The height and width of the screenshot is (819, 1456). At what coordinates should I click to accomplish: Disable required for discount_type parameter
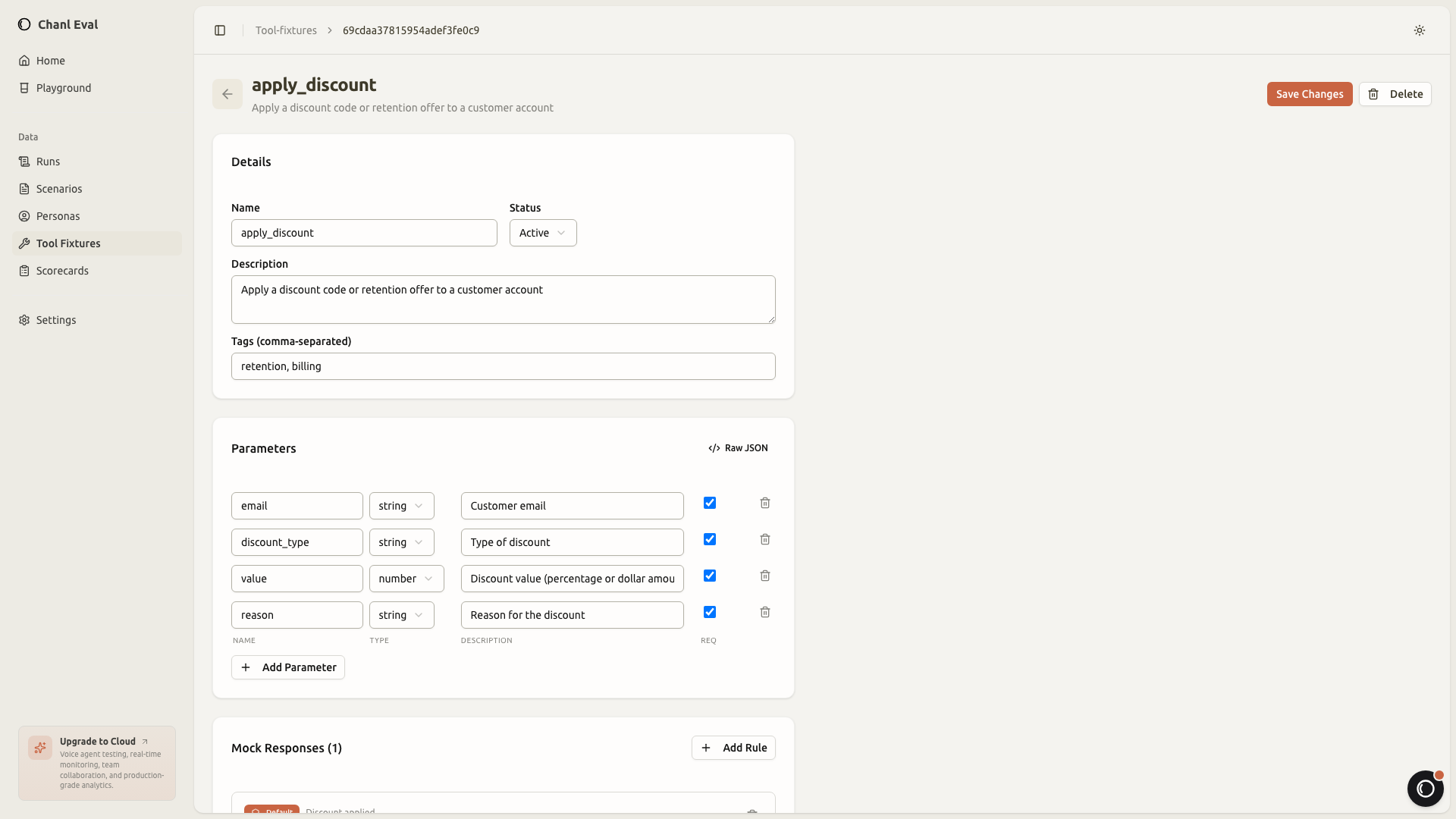(710, 539)
